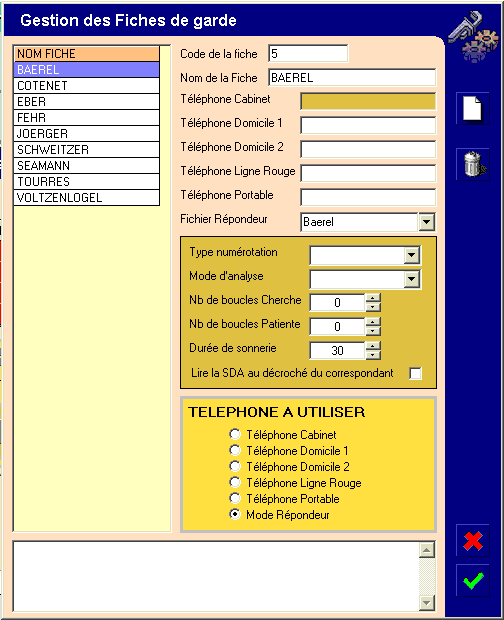Click the blank page new-fiche icon
This screenshot has height=620, width=504.
(x=472, y=108)
